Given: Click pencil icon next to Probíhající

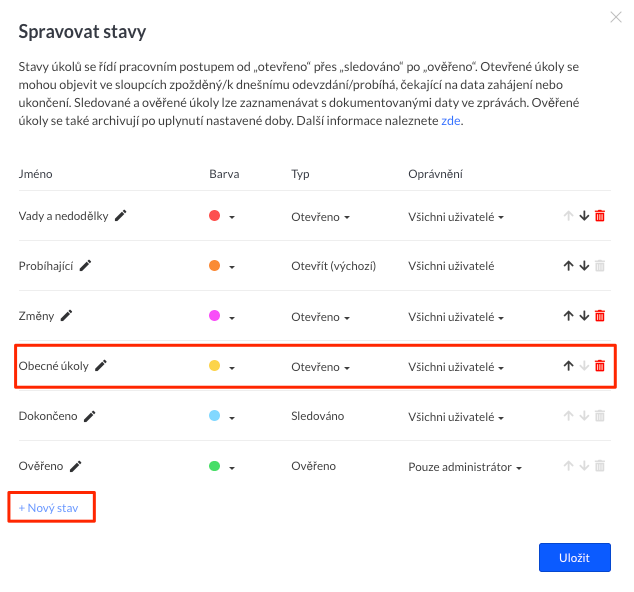Looking at the screenshot, I should [85, 266].
